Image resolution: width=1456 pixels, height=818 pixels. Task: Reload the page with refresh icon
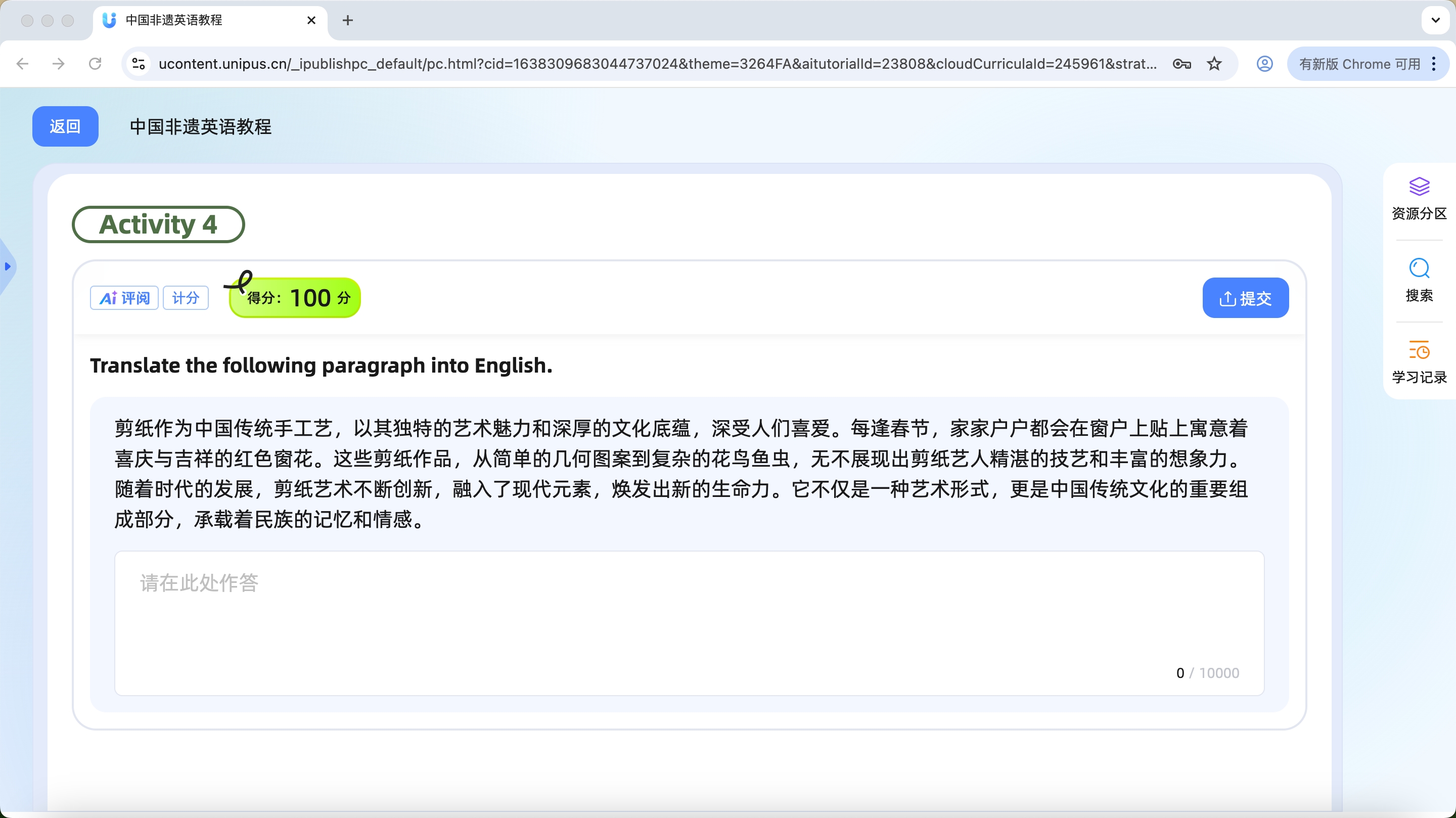pyautogui.click(x=95, y=64)
